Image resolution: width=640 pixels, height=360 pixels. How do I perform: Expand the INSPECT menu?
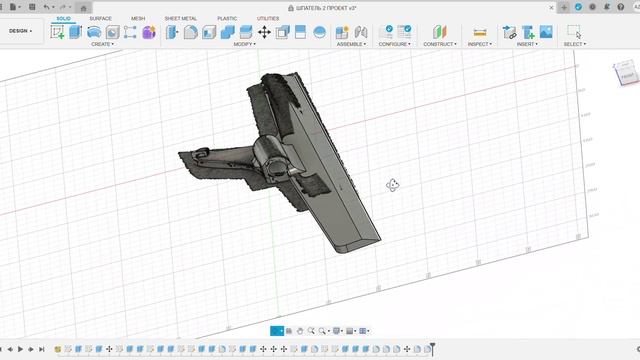[x=480, y=44]
